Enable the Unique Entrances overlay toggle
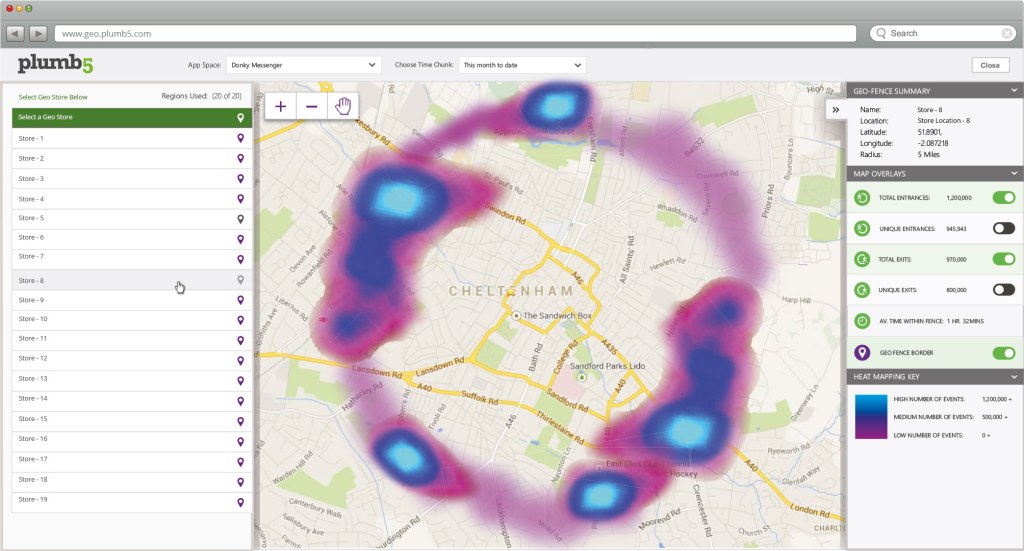The width and height of the screenshot is (1024, 551). (1004, 228)
